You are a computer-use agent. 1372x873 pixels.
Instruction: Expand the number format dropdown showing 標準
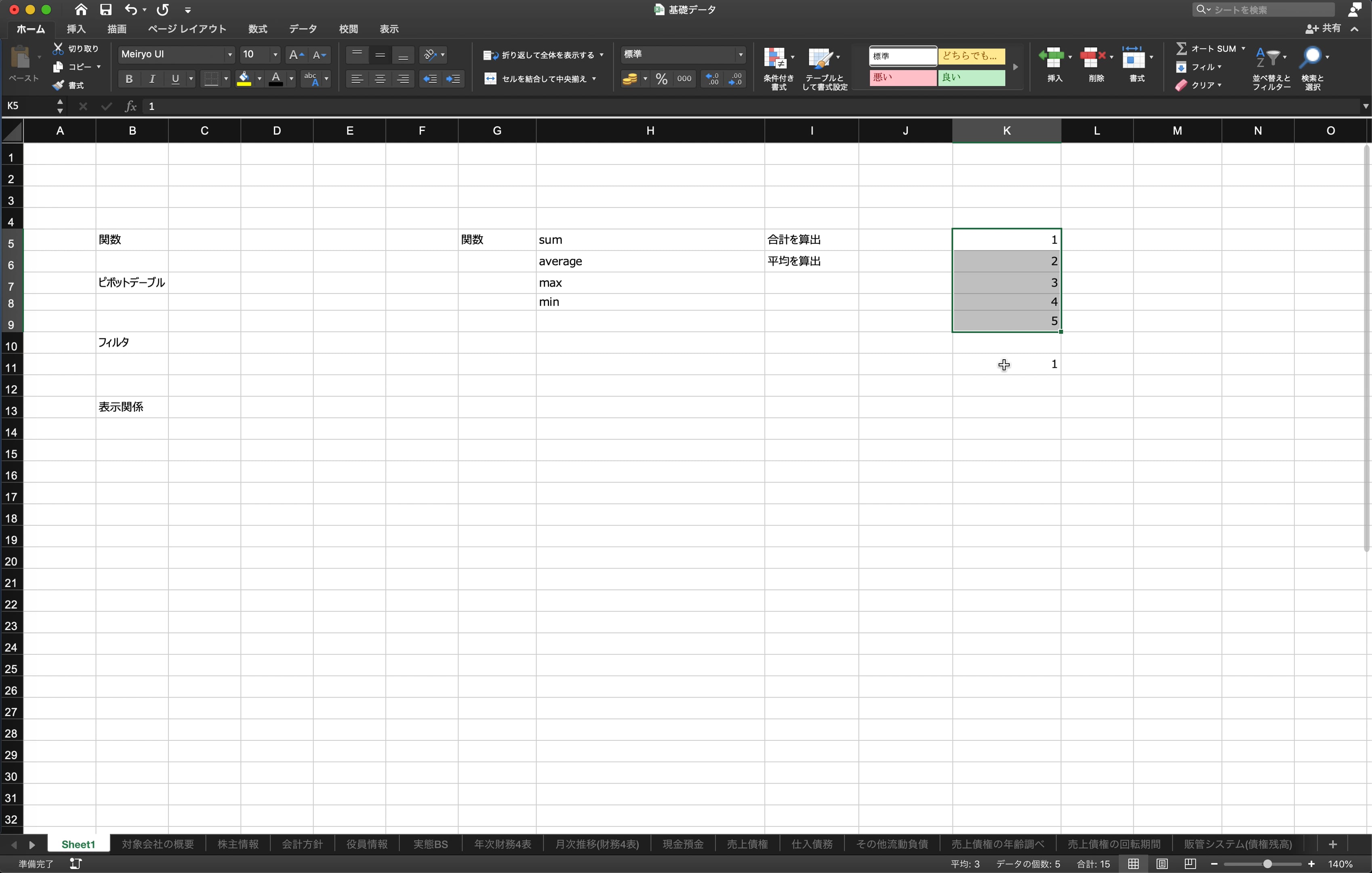[x=740, y=55]
